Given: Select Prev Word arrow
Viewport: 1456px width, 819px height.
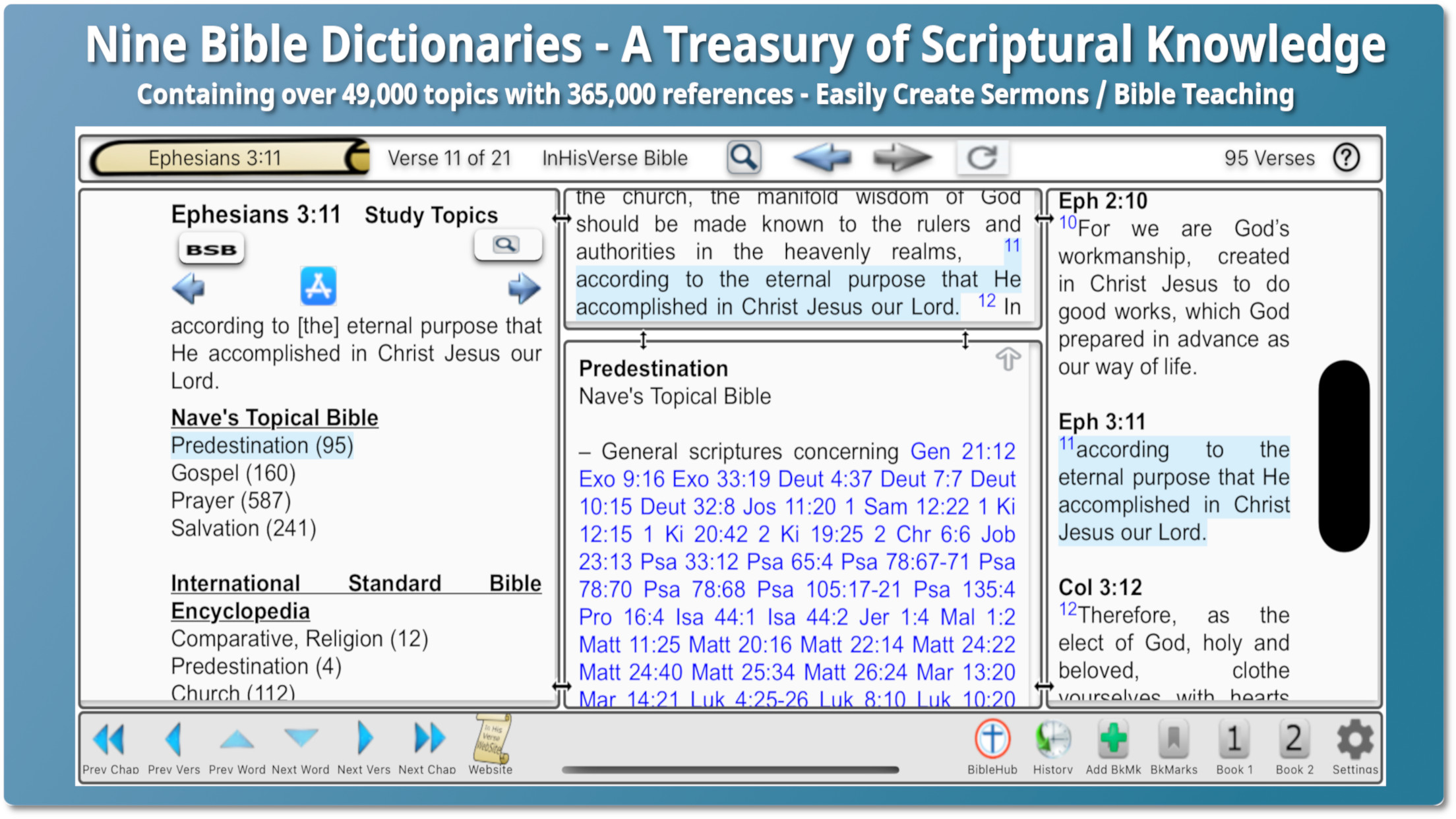Looking at the screenshot, I should click(x=237, y=747).
